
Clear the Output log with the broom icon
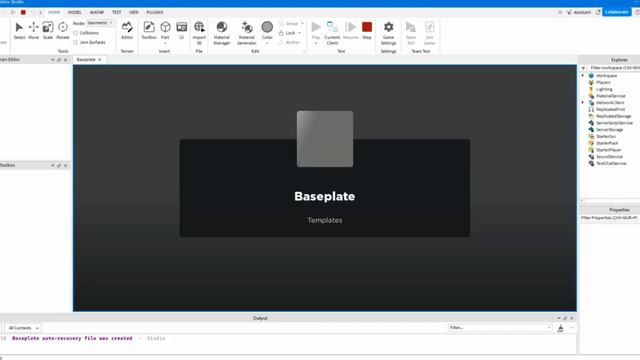point(560,328)
